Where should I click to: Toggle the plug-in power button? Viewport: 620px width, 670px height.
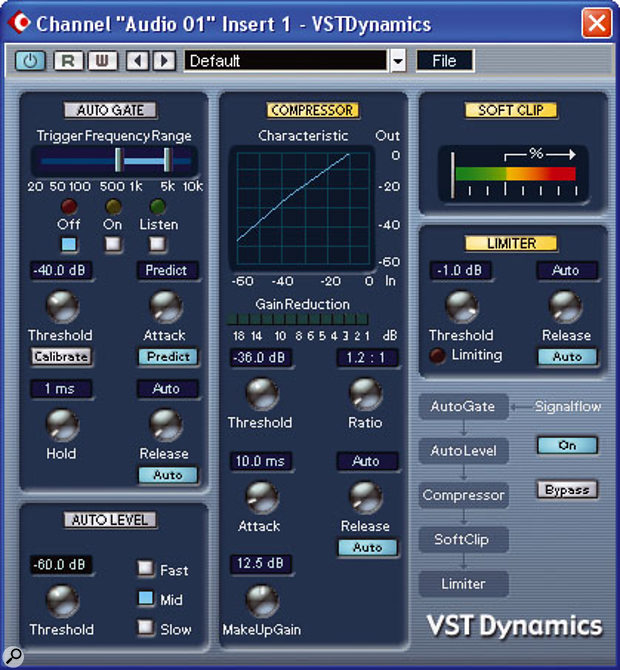tap(30, 61)
